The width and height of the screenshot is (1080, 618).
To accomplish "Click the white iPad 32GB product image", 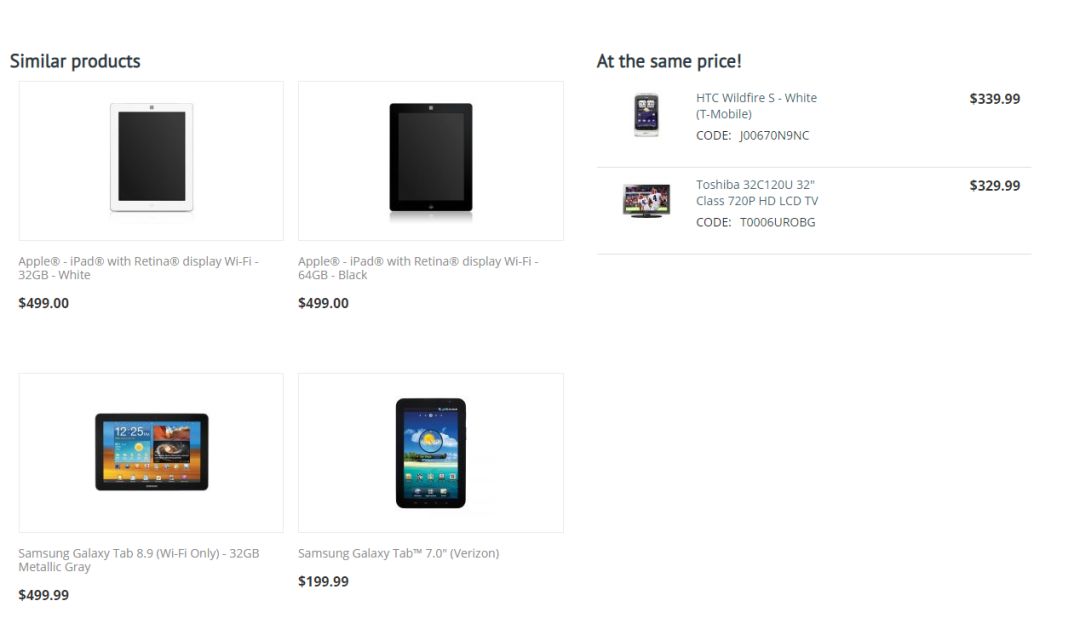I will 151,158.
